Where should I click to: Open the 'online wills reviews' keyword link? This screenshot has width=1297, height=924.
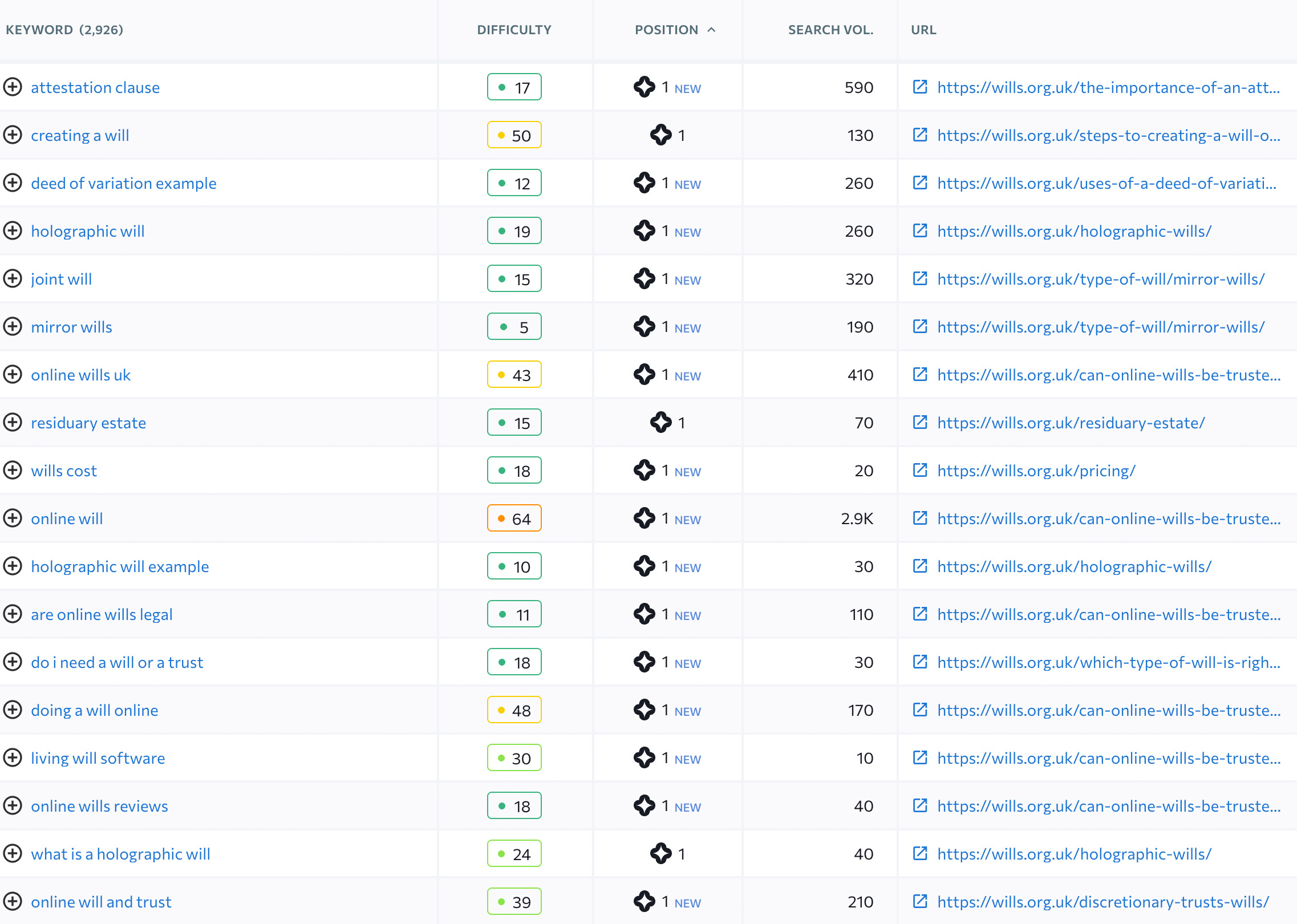click(99, 806)
